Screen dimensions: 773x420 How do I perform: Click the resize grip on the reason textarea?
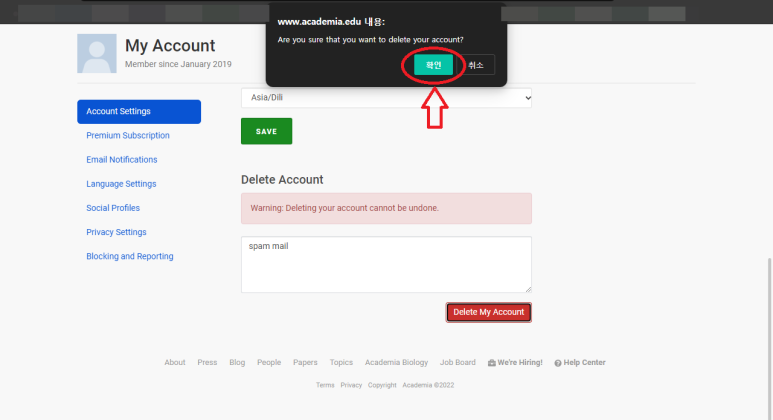coord(528,289)
